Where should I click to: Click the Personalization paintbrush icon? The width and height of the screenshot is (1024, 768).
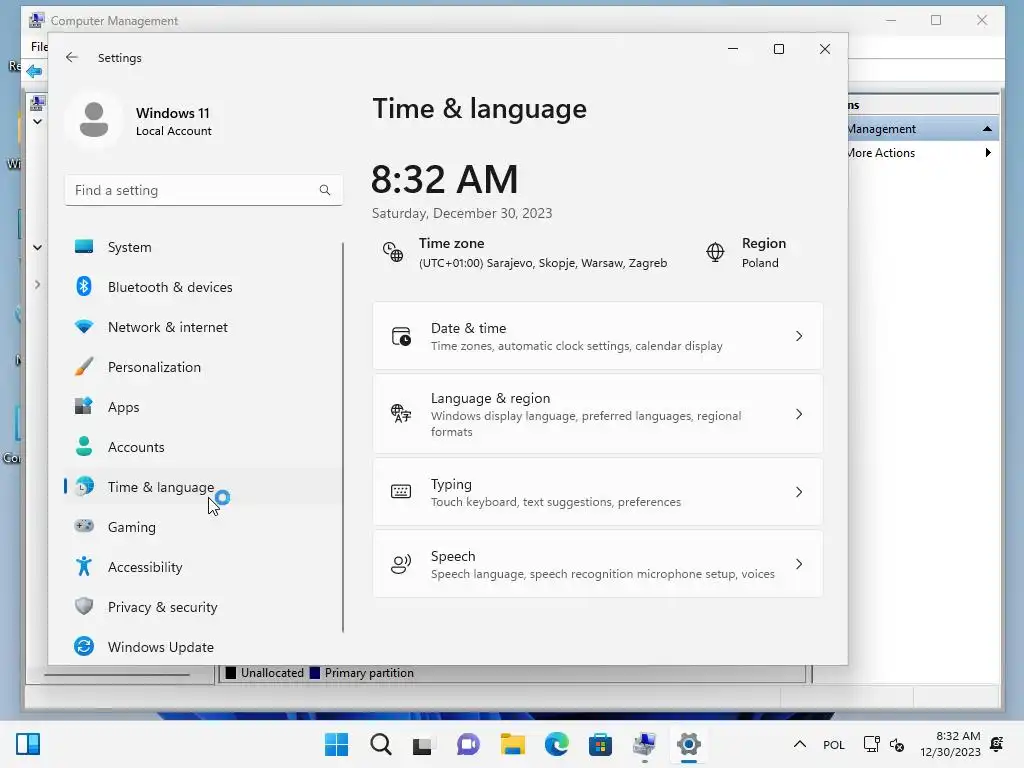(x=84, y=366)
